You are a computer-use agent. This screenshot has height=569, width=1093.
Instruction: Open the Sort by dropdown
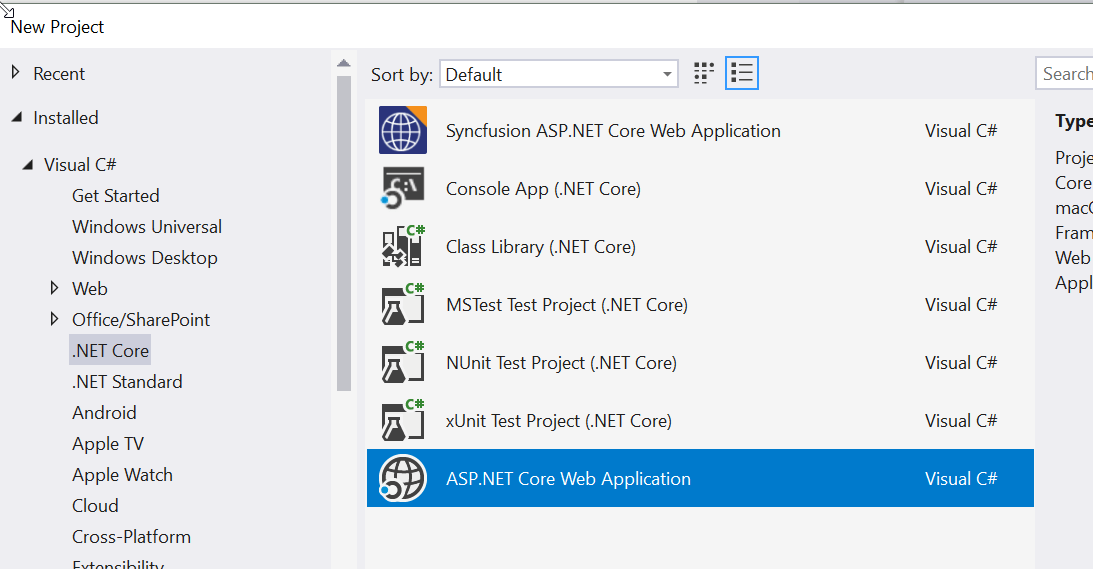point(558,74)
